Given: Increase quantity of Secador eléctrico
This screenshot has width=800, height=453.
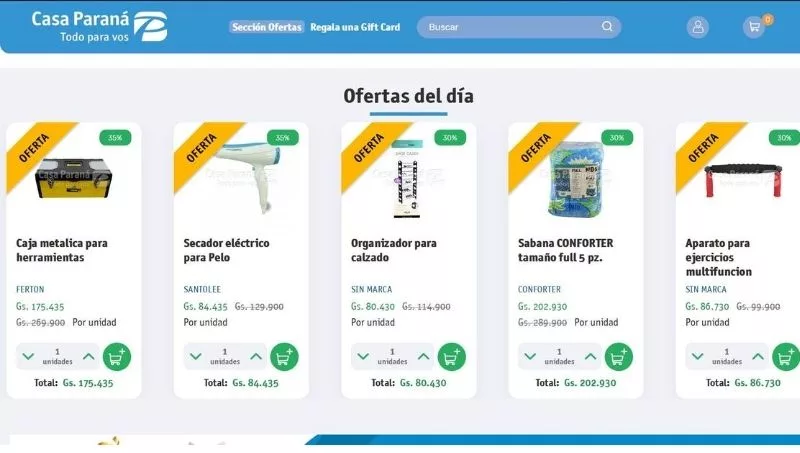Looking at the screenshot, I should pos(256,357).
